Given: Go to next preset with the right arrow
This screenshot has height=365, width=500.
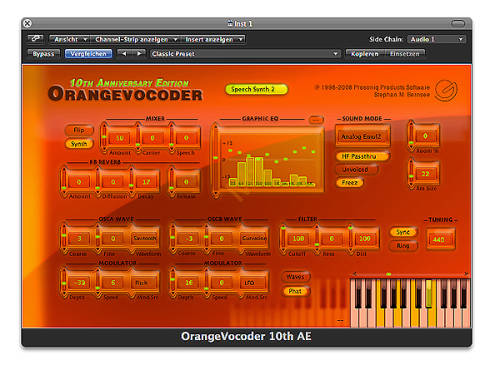Looking at the screenshot, I should [139, 54].
